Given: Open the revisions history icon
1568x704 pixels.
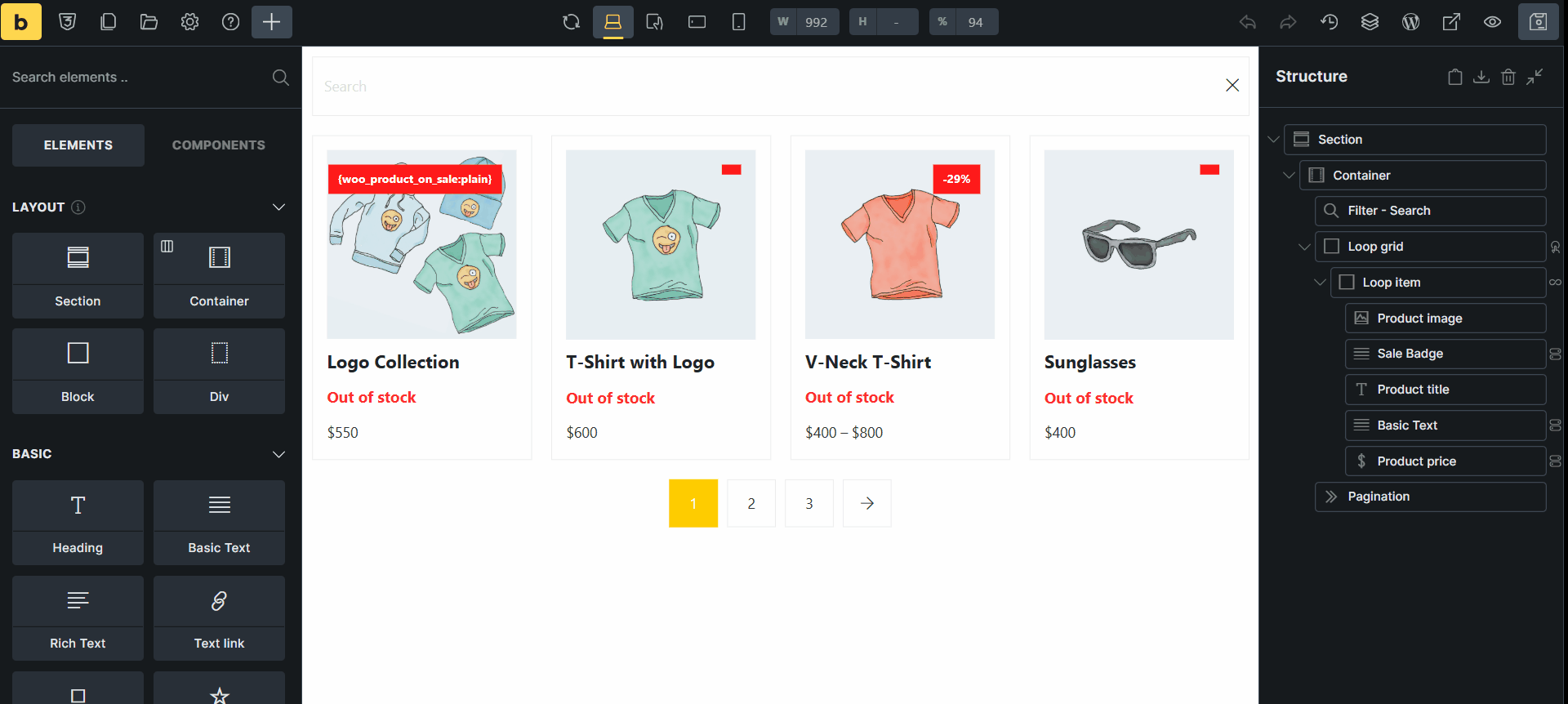Looking at the screenshot, I should point(1330,22).
